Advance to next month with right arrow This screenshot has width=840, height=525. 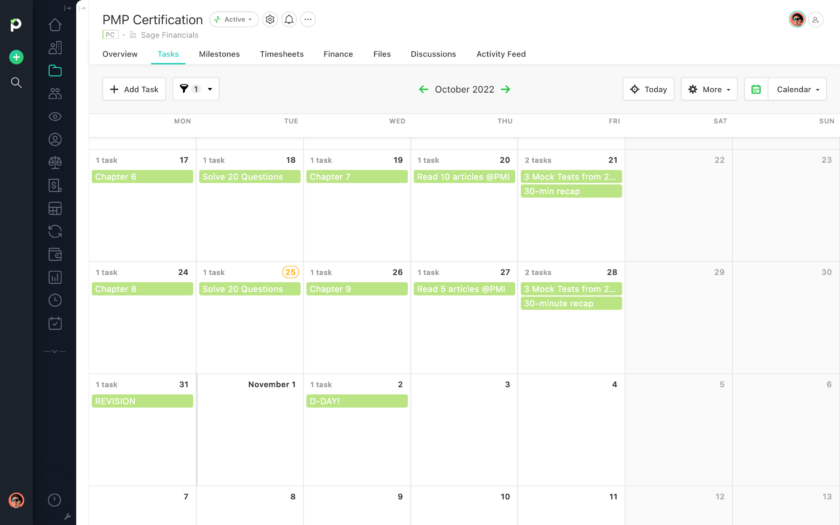pyautogui.click(x=506, y=90)
